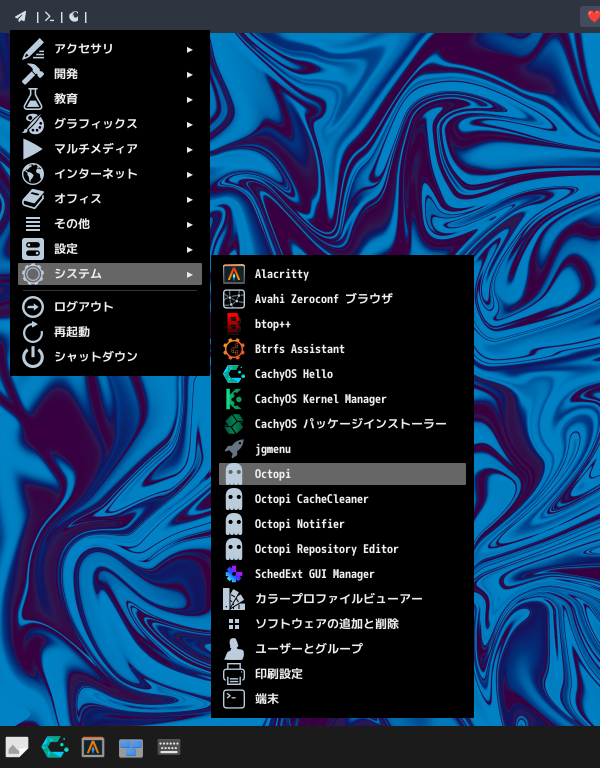Image resolution: width=600 pixels, height=768 pixels.
Task: Click the flask icon beside 教育
Action: click(x=33, y=99)
